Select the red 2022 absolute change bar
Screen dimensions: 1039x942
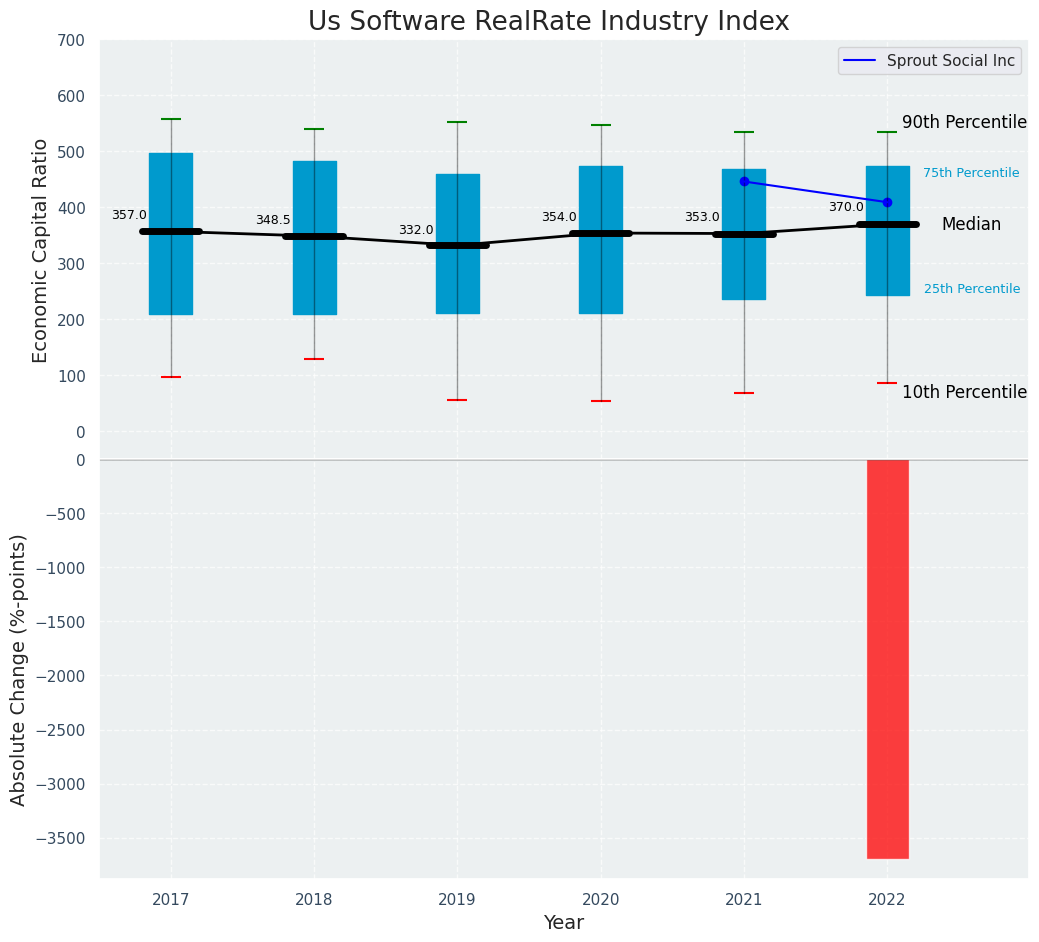(x=887, y=659)
